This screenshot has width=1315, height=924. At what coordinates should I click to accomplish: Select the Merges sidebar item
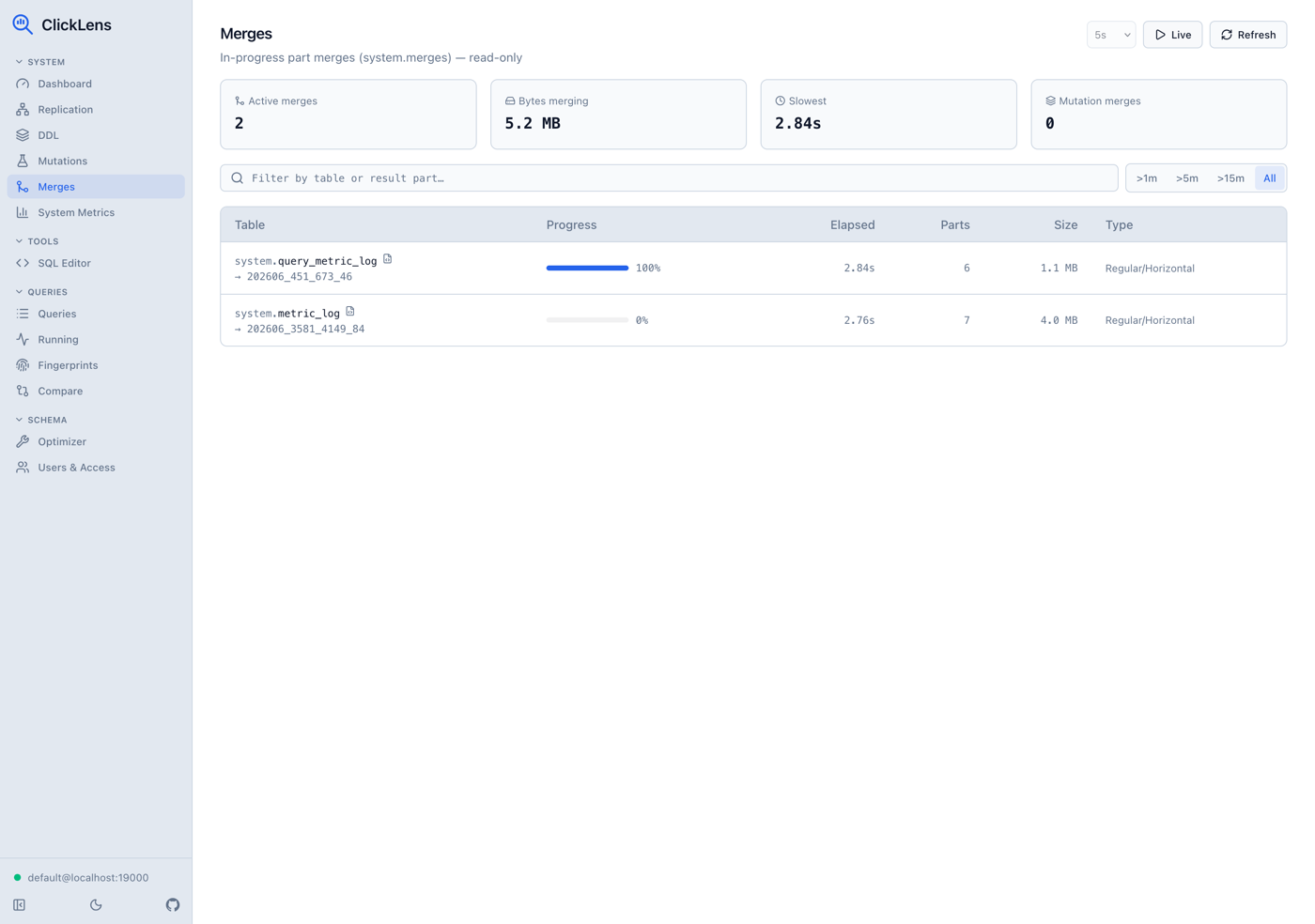96,186
